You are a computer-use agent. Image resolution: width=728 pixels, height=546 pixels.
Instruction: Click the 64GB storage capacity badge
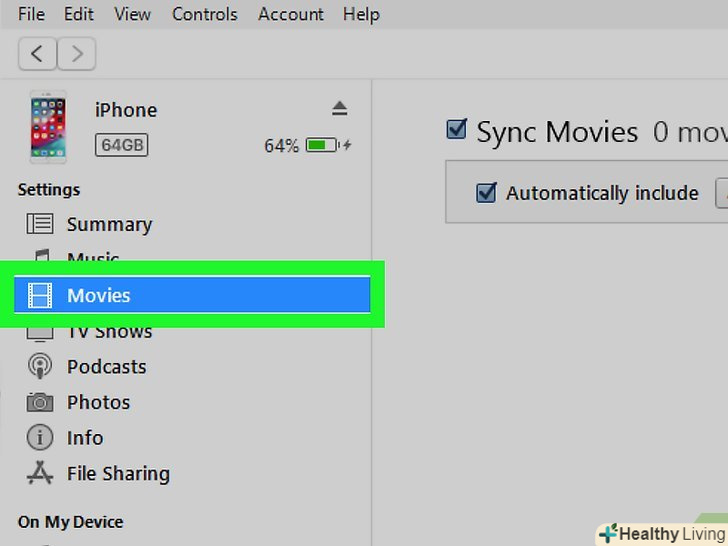[x=122, y=145]
